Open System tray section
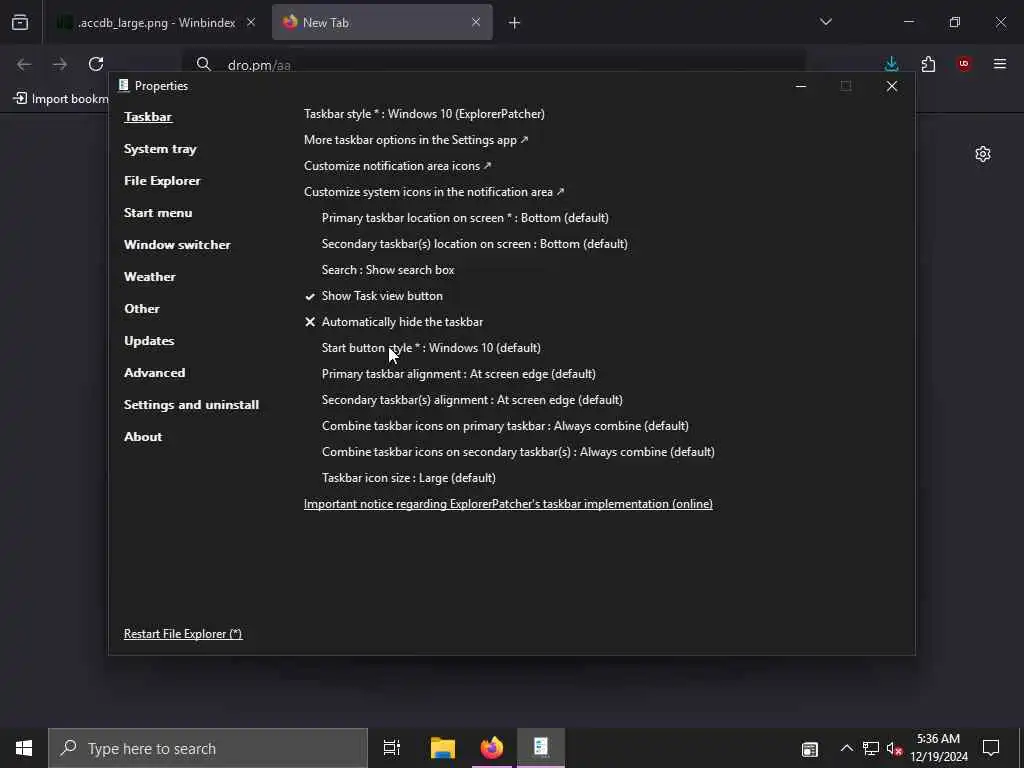The width and height of the screenshot is (1024, 768). (x=160, y=149)
